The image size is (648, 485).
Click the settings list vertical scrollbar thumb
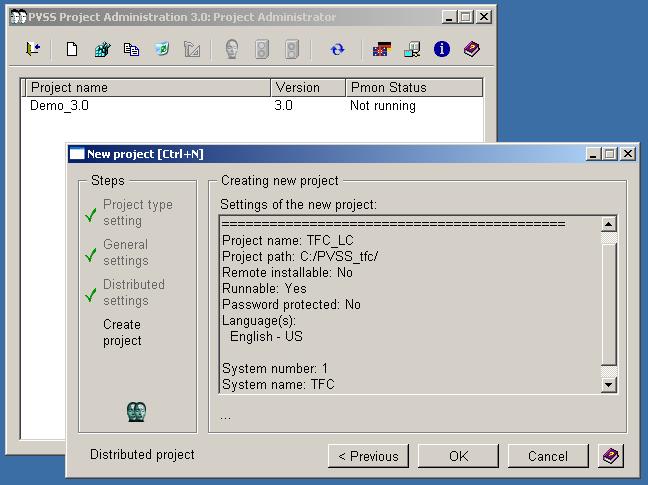609,304
